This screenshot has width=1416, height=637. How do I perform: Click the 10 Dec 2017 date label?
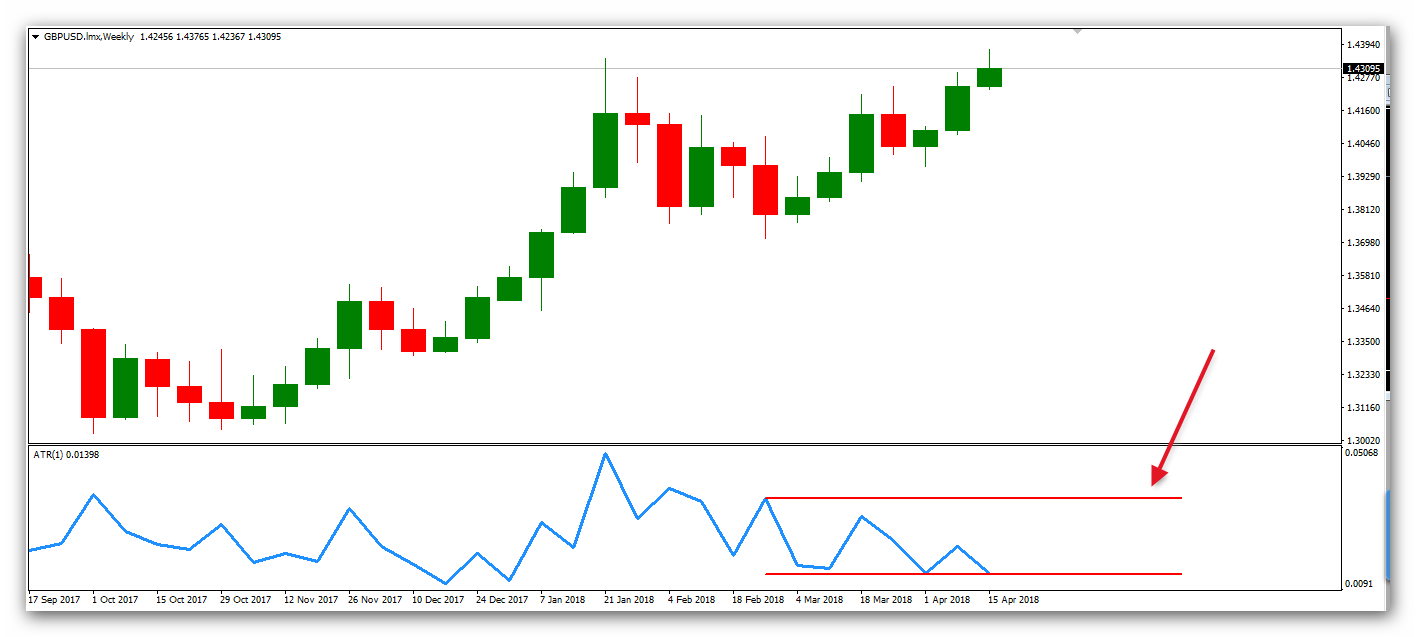point(437,600)
